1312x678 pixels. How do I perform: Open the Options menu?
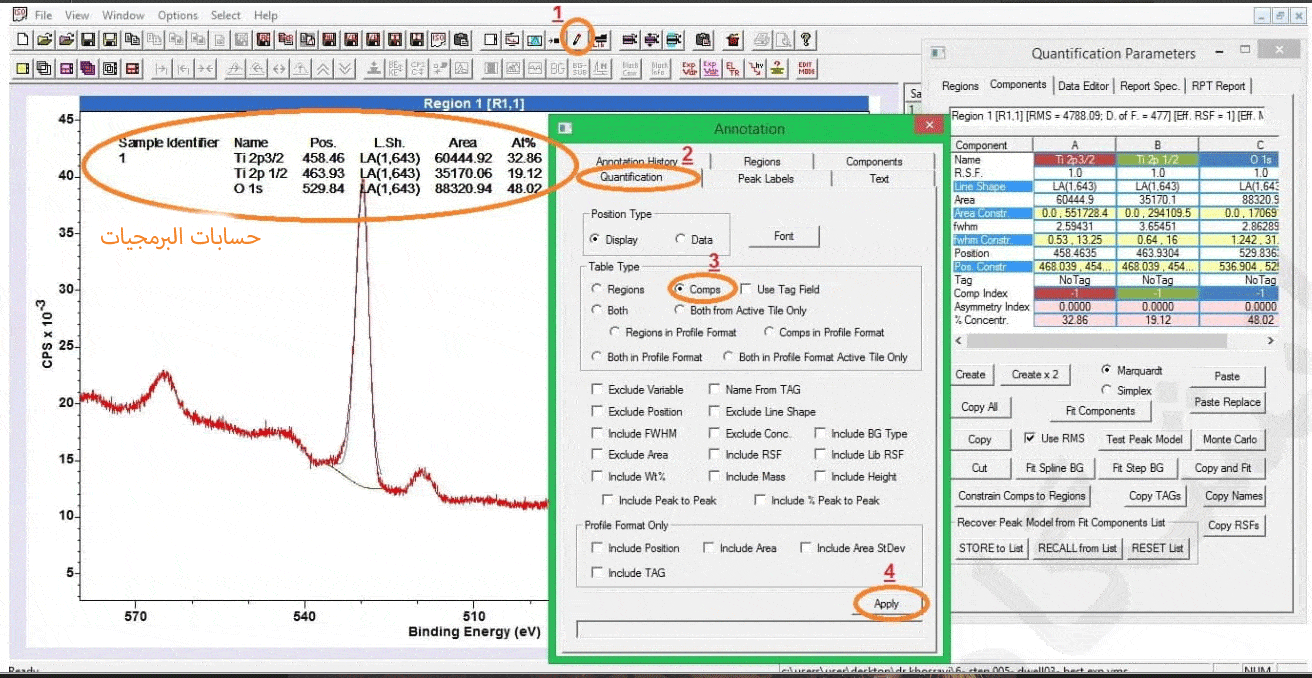pyautogui.click(x=178, y=15)
